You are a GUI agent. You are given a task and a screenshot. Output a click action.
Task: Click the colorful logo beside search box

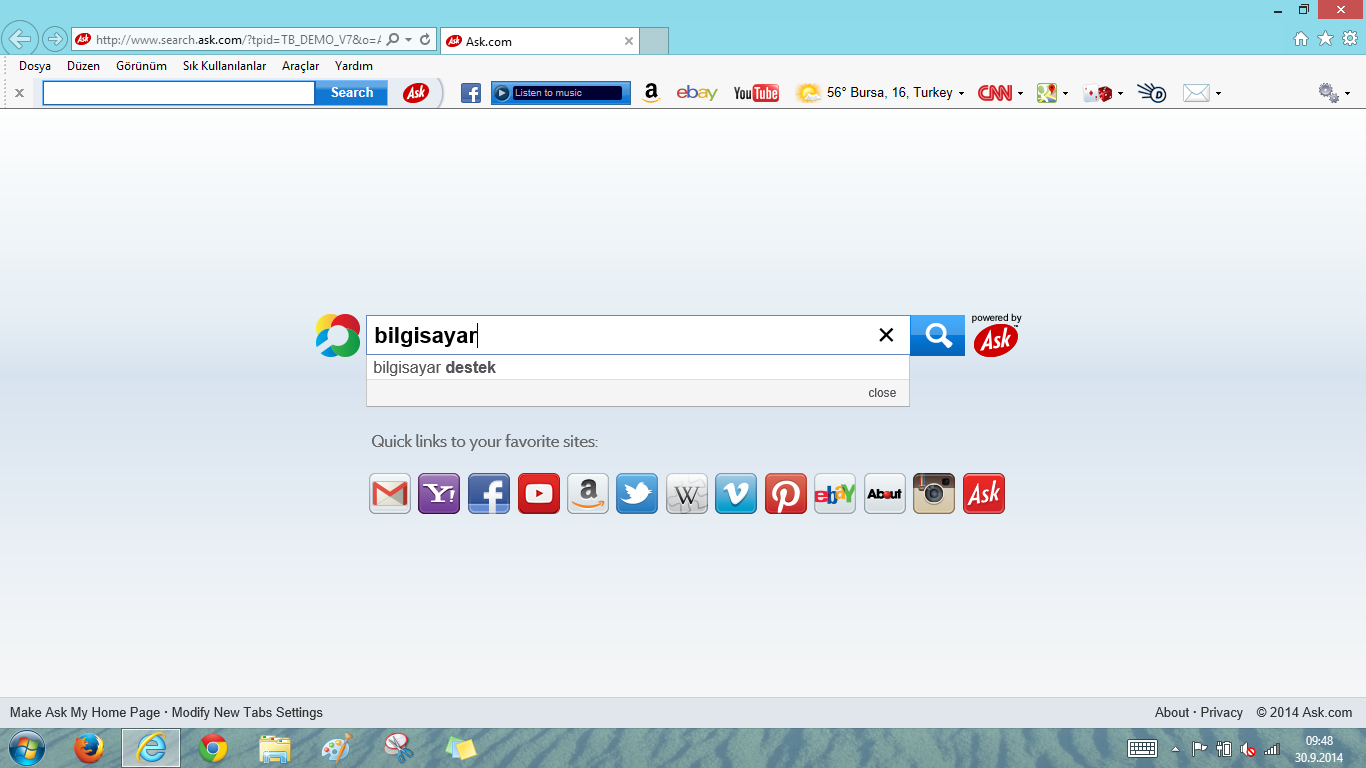tap(337, 335)
